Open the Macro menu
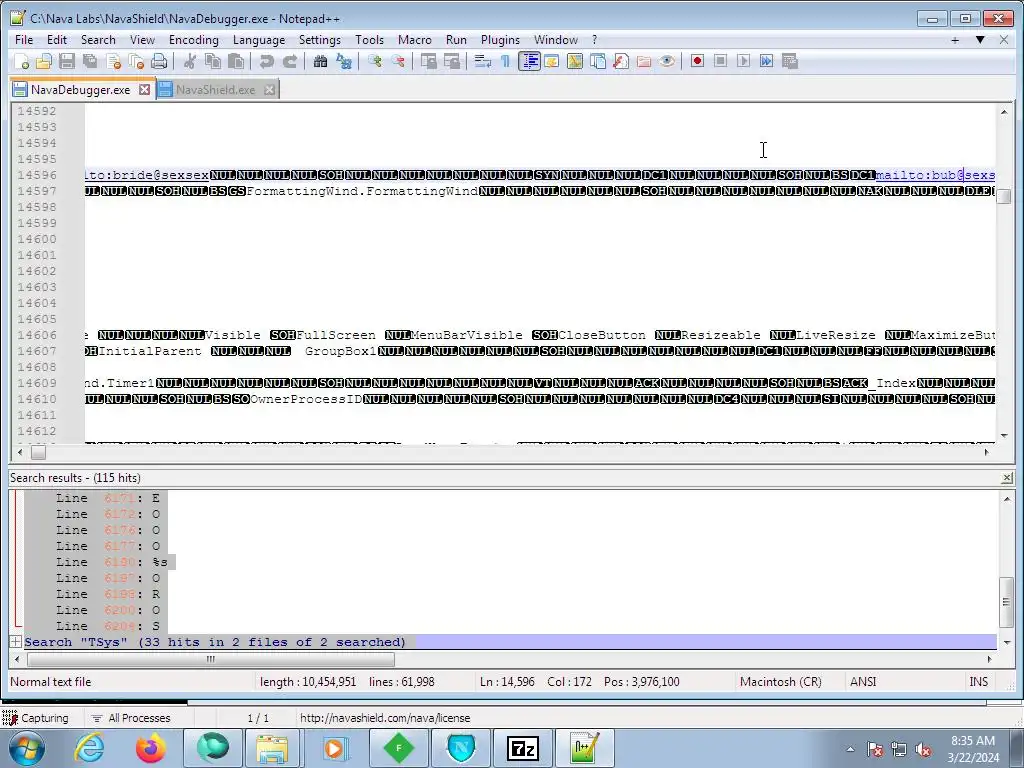The image size is (1024, 768). coord(415,40)
